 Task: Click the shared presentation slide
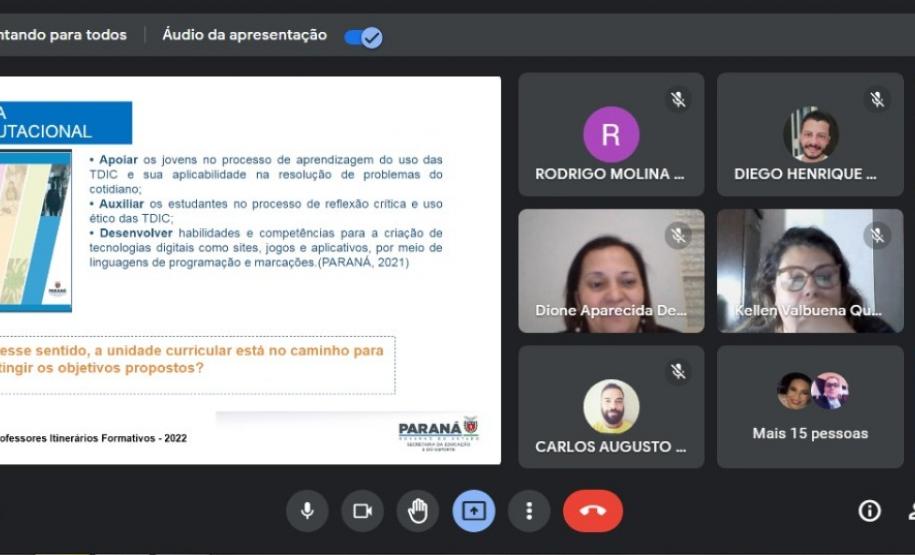tap(250, 270)
